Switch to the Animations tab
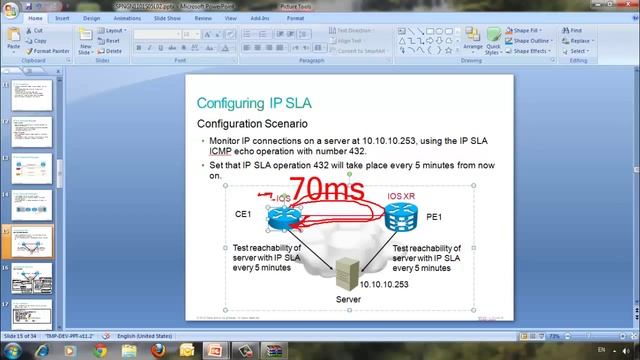640x360 pixels. pyautogui.click(x=127, y=18)
